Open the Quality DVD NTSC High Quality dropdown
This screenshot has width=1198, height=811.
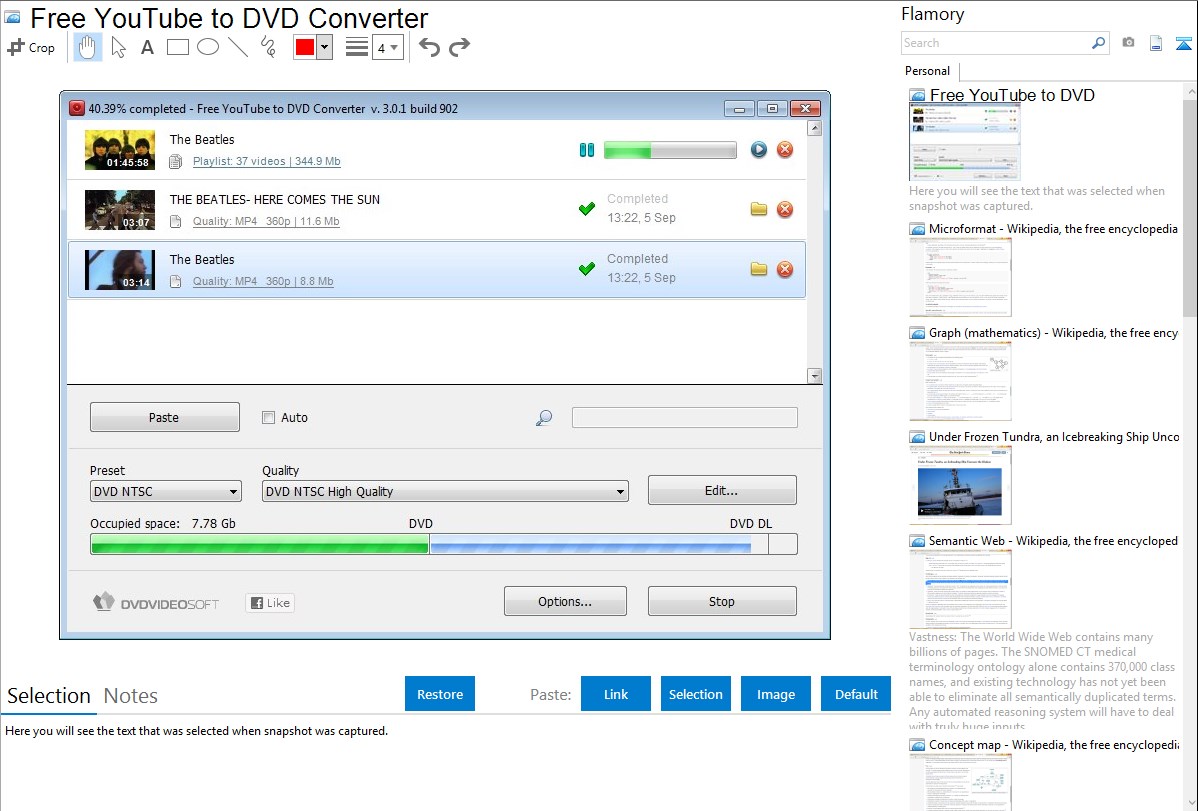click(445, 491)
